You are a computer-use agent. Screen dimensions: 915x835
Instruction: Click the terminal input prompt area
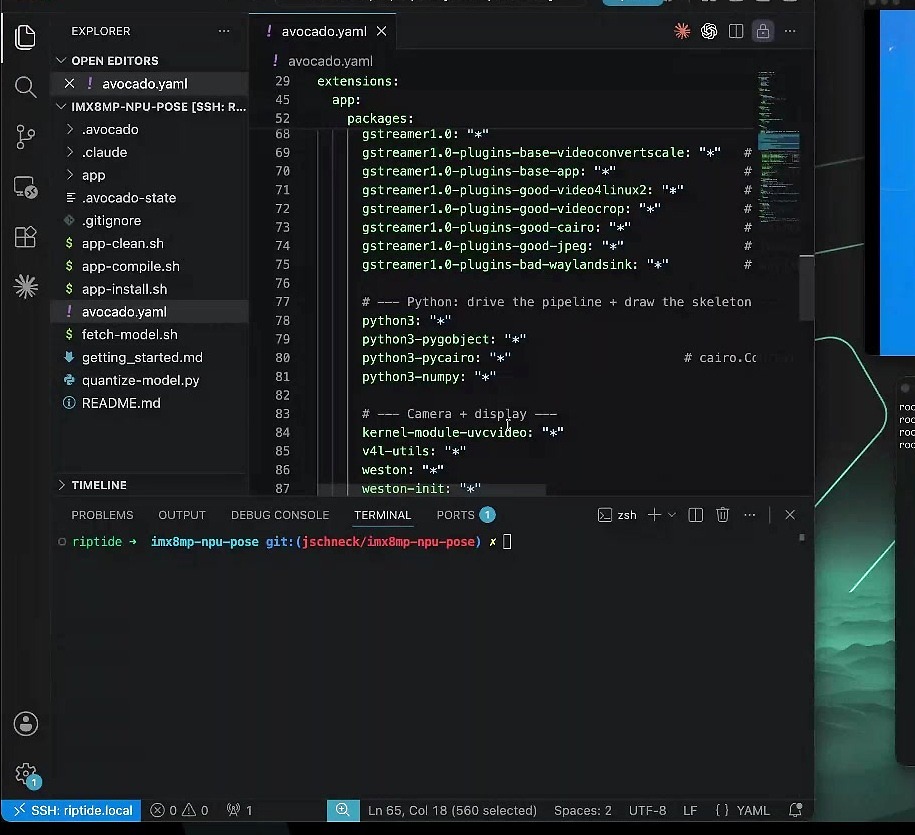[507, 541]
